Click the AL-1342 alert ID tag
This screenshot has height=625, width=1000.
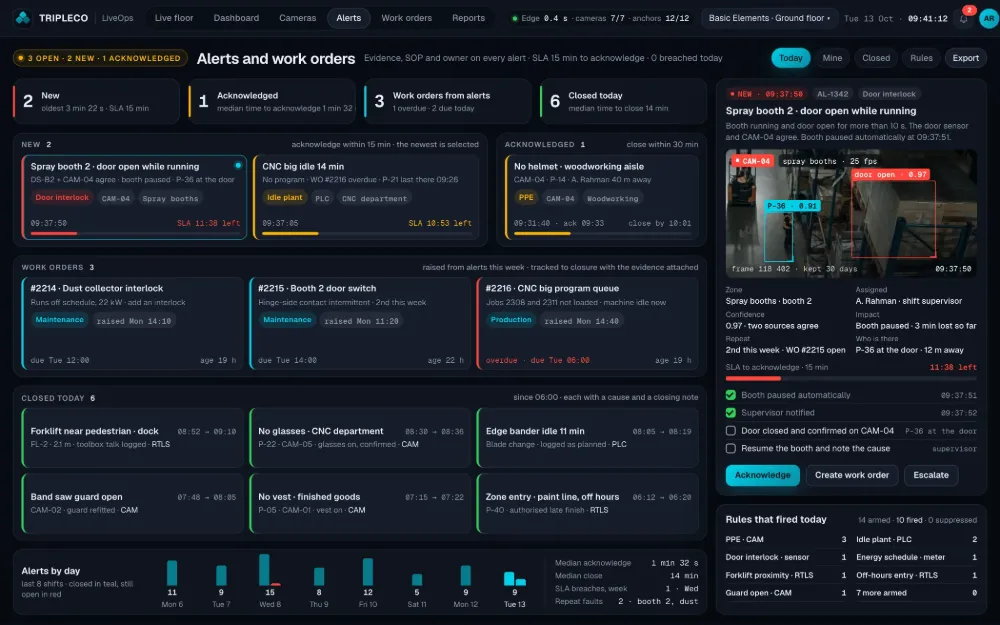coord(832,94)
